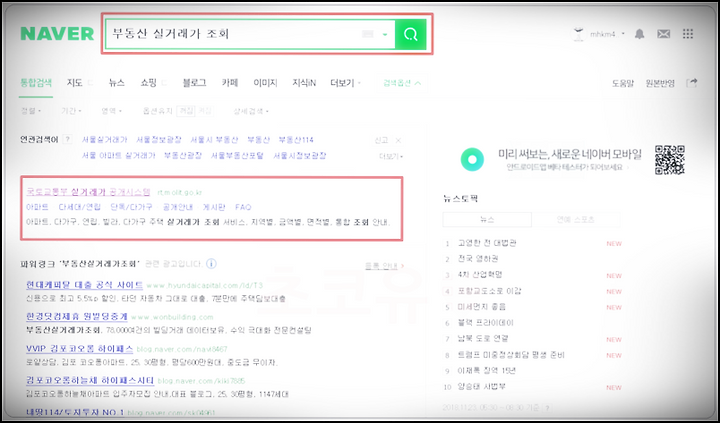Switch to the 뉴스 search tab

117,83
